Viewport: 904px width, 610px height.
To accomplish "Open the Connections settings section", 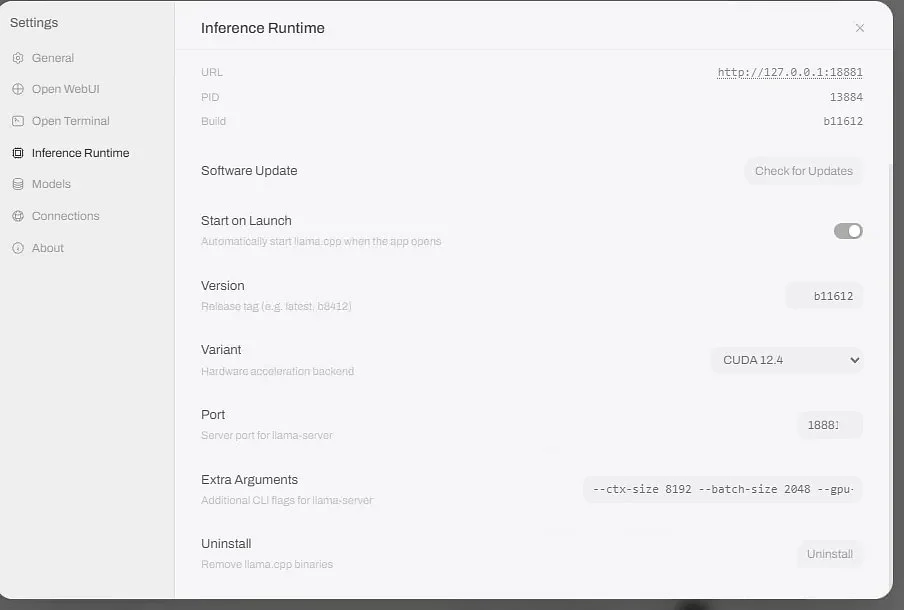I will coord(66,216).
